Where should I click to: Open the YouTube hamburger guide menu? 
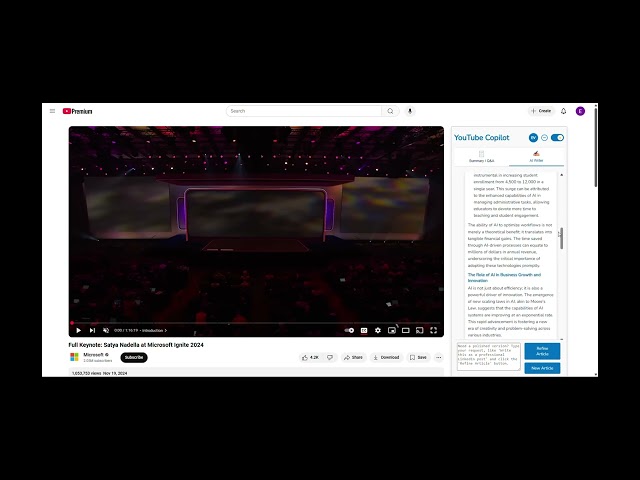(52, 111)
